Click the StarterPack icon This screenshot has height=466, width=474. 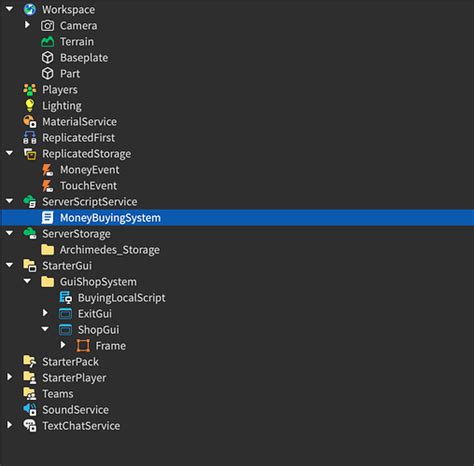(x=30, y=362)
